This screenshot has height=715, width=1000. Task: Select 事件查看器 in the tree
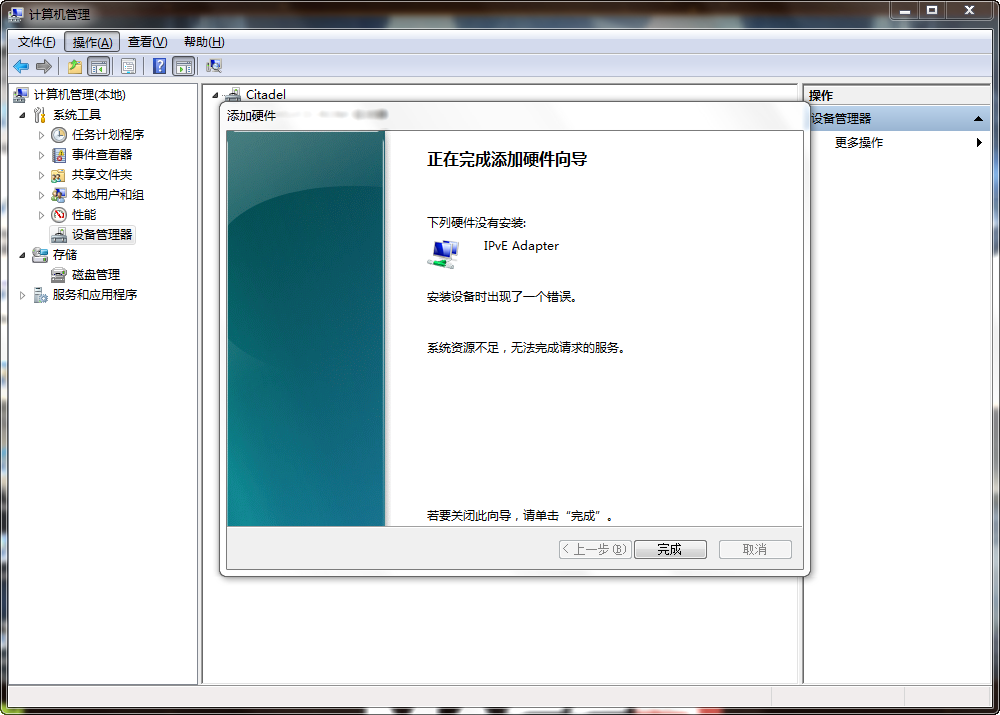click(101, 155)
